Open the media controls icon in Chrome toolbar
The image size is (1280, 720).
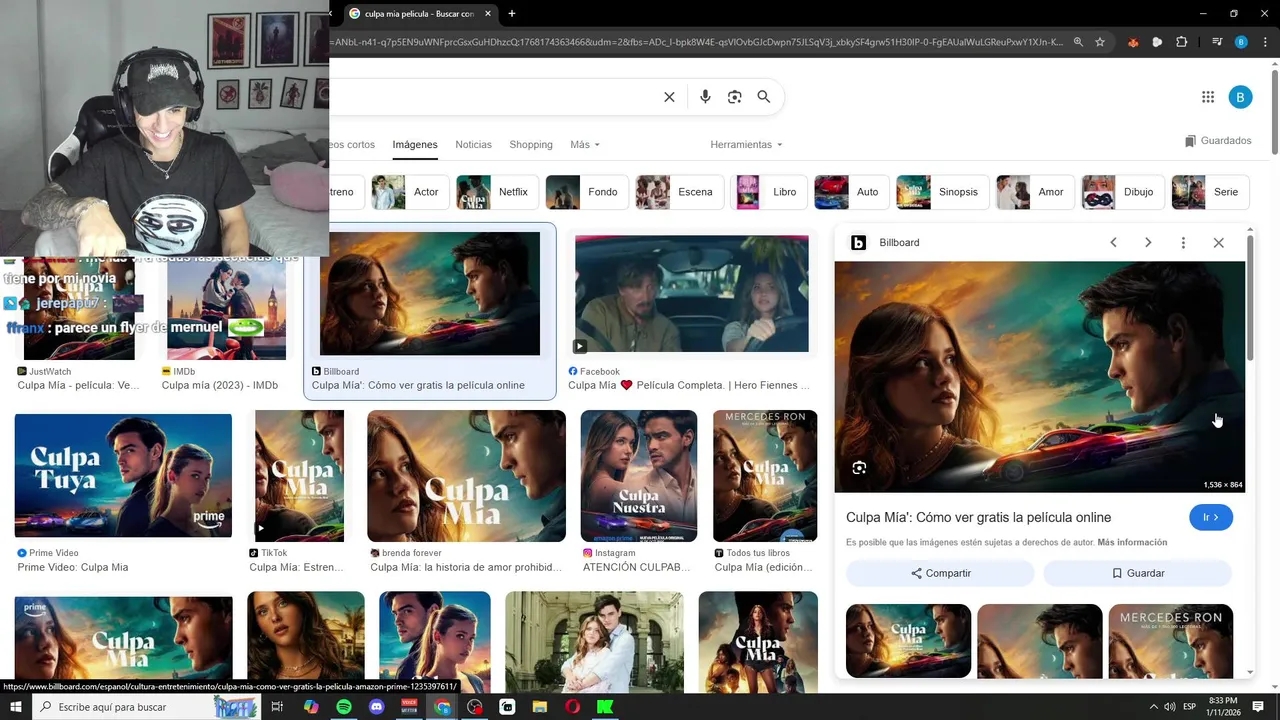[x=1216, y=42]
